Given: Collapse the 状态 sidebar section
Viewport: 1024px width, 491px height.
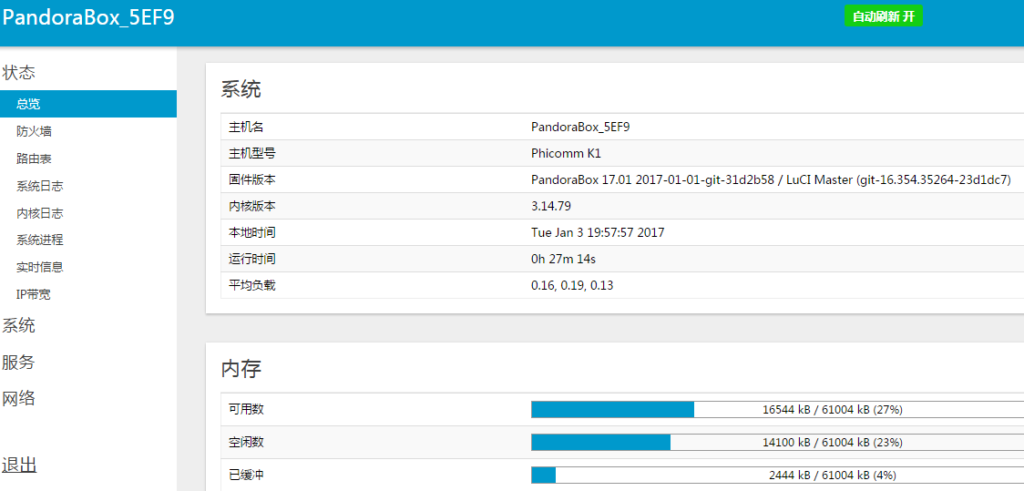Looking at the screenshot, I should (x=19, y=73).
